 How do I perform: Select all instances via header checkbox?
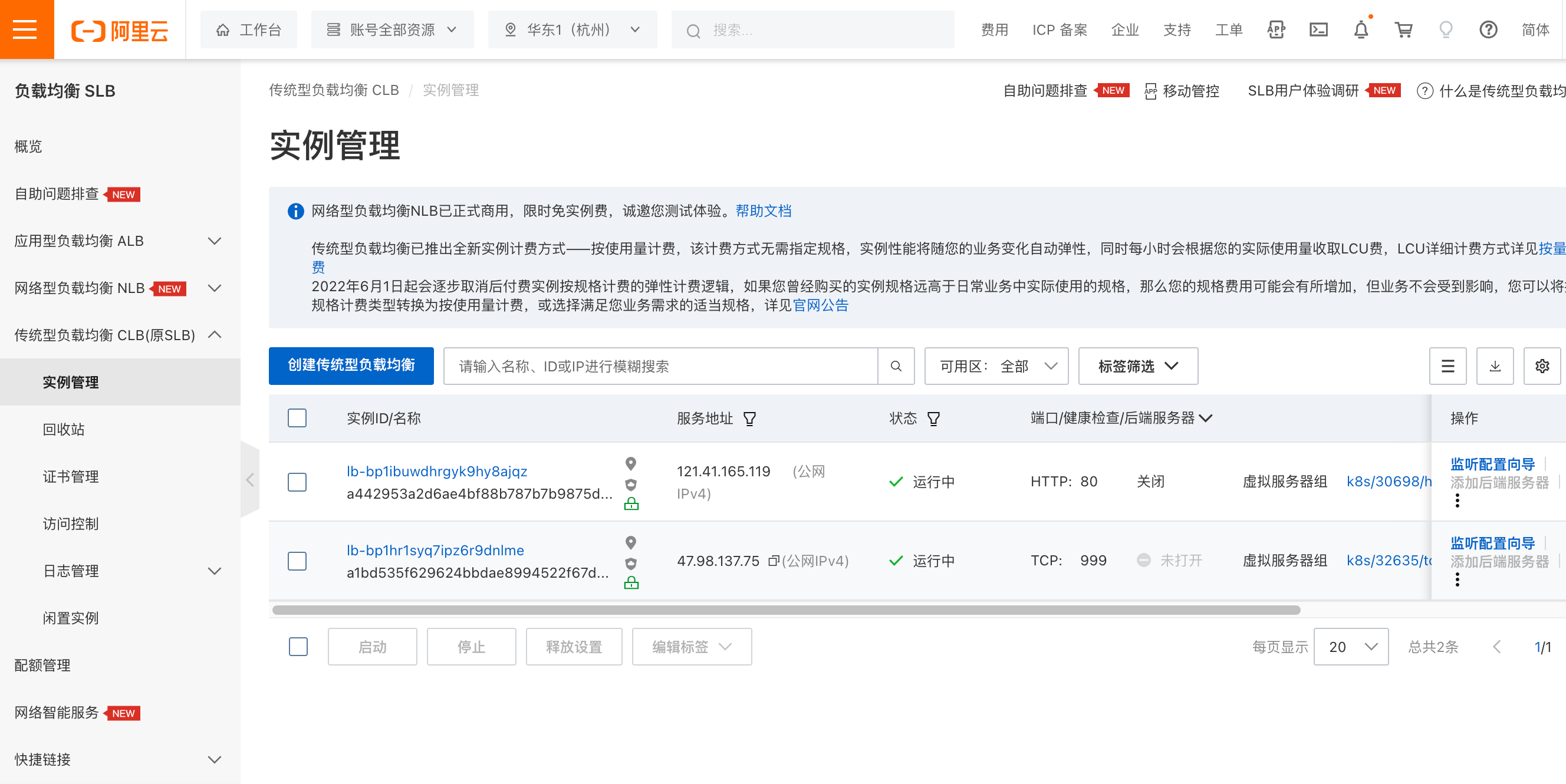coord(297,418)
